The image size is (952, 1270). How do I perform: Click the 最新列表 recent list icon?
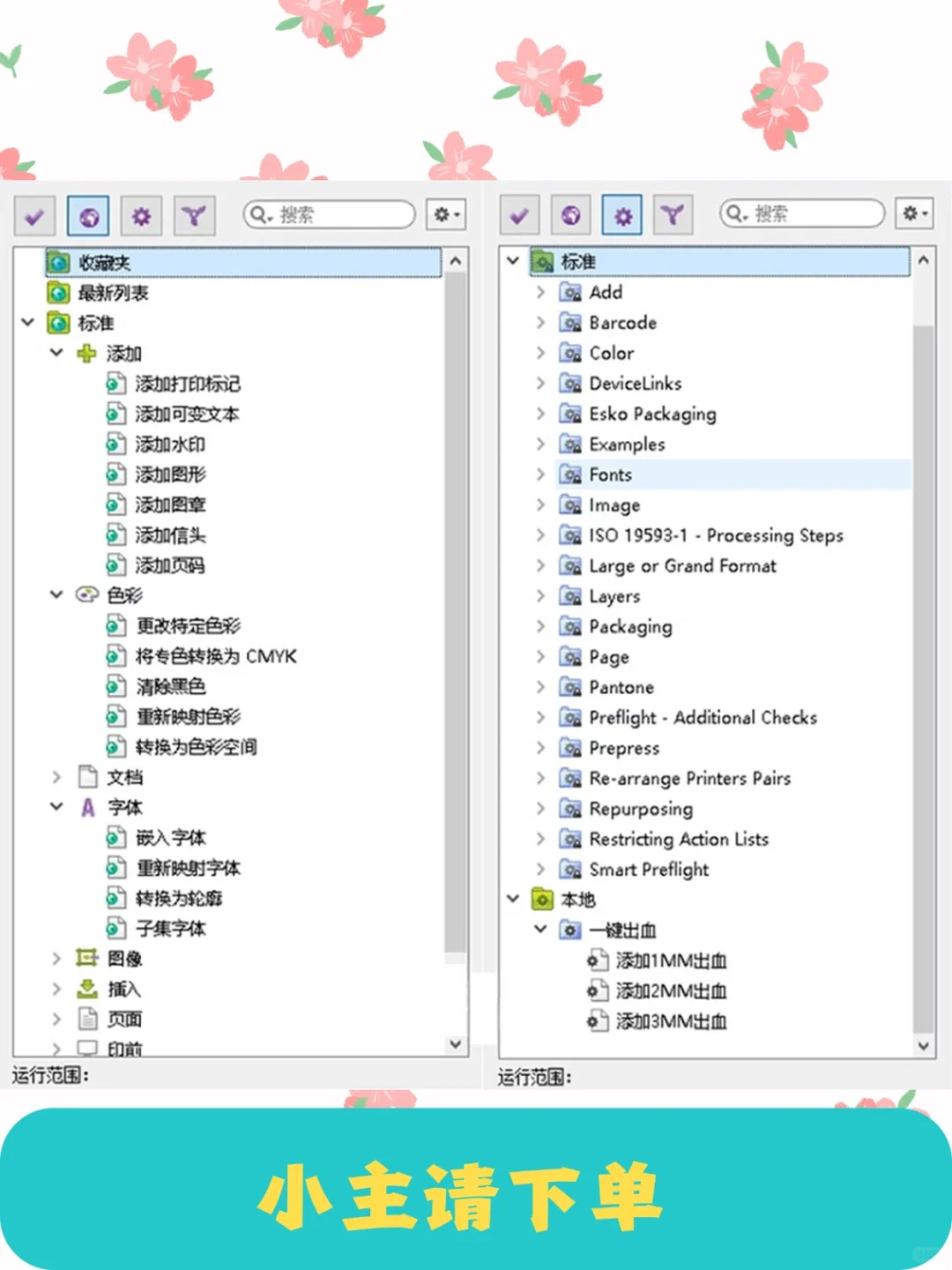(57, 292)
